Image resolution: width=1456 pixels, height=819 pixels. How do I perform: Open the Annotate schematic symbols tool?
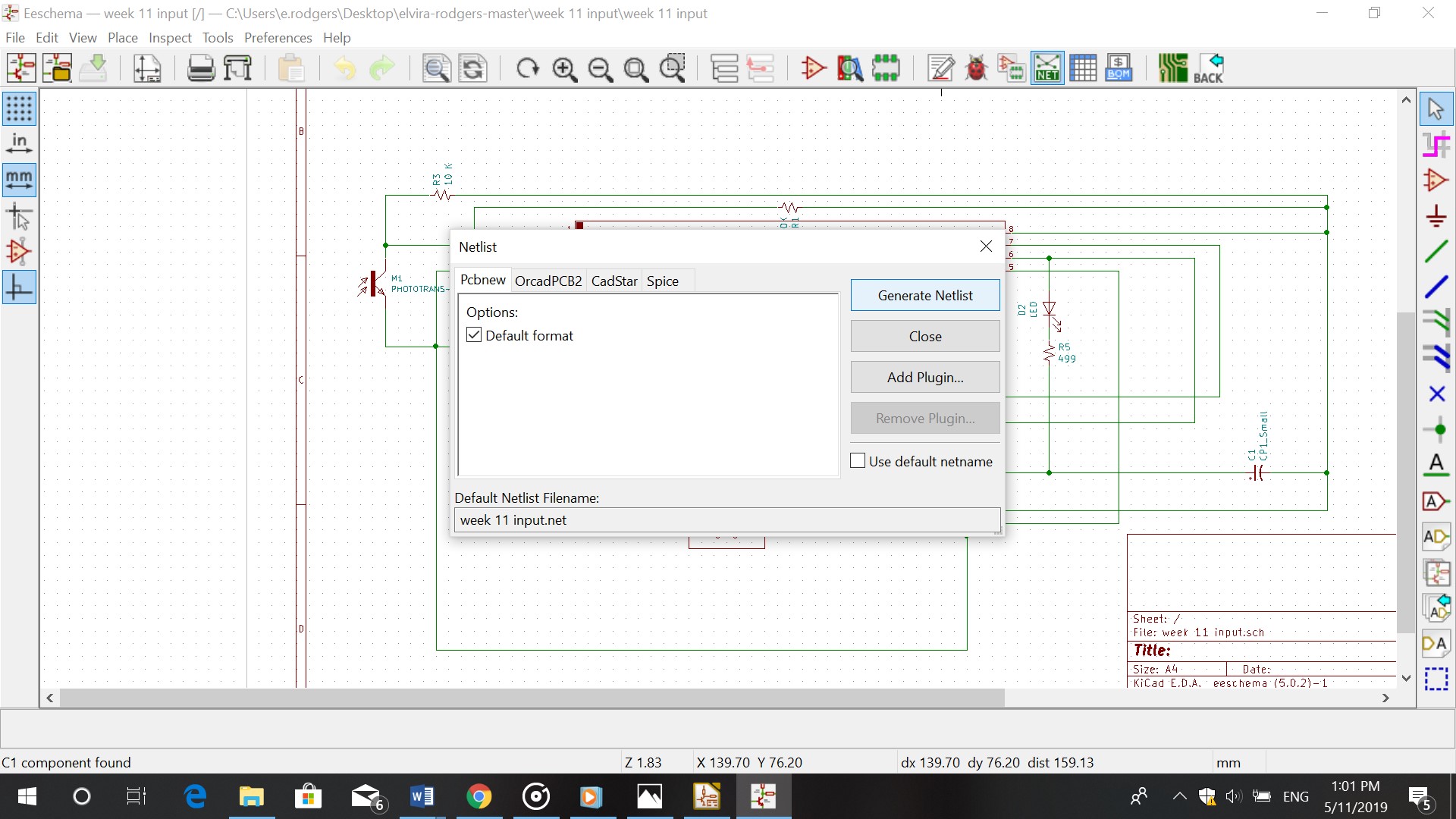point(941,68)
